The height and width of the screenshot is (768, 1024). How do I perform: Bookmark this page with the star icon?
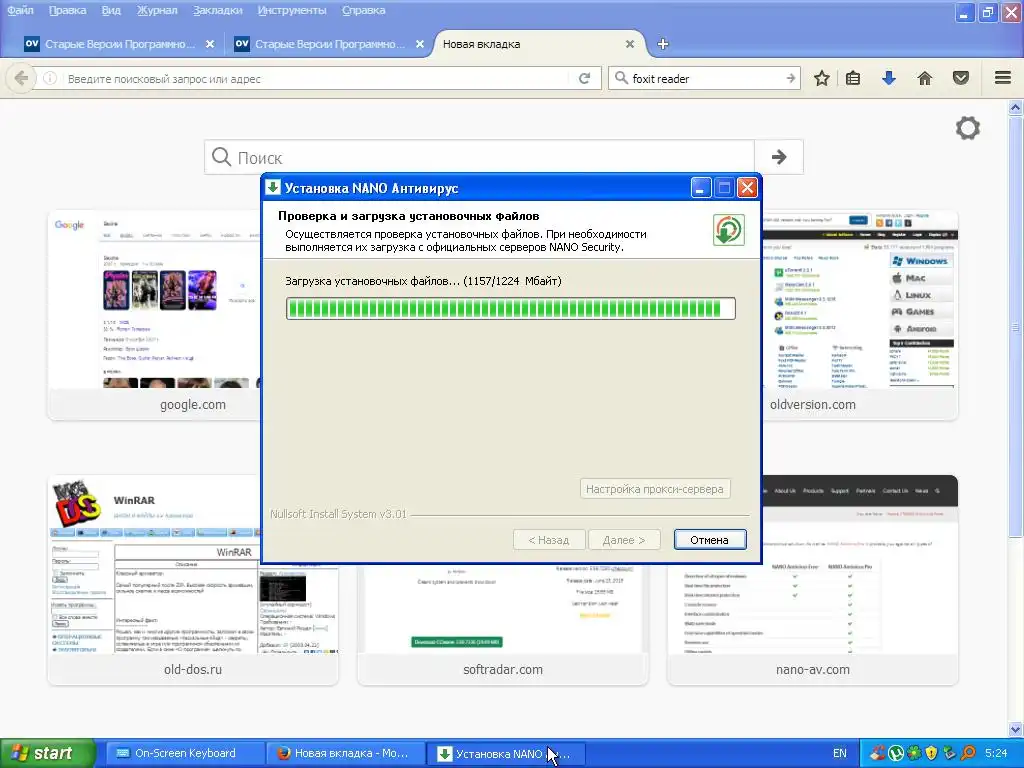(x=822, y=78)
